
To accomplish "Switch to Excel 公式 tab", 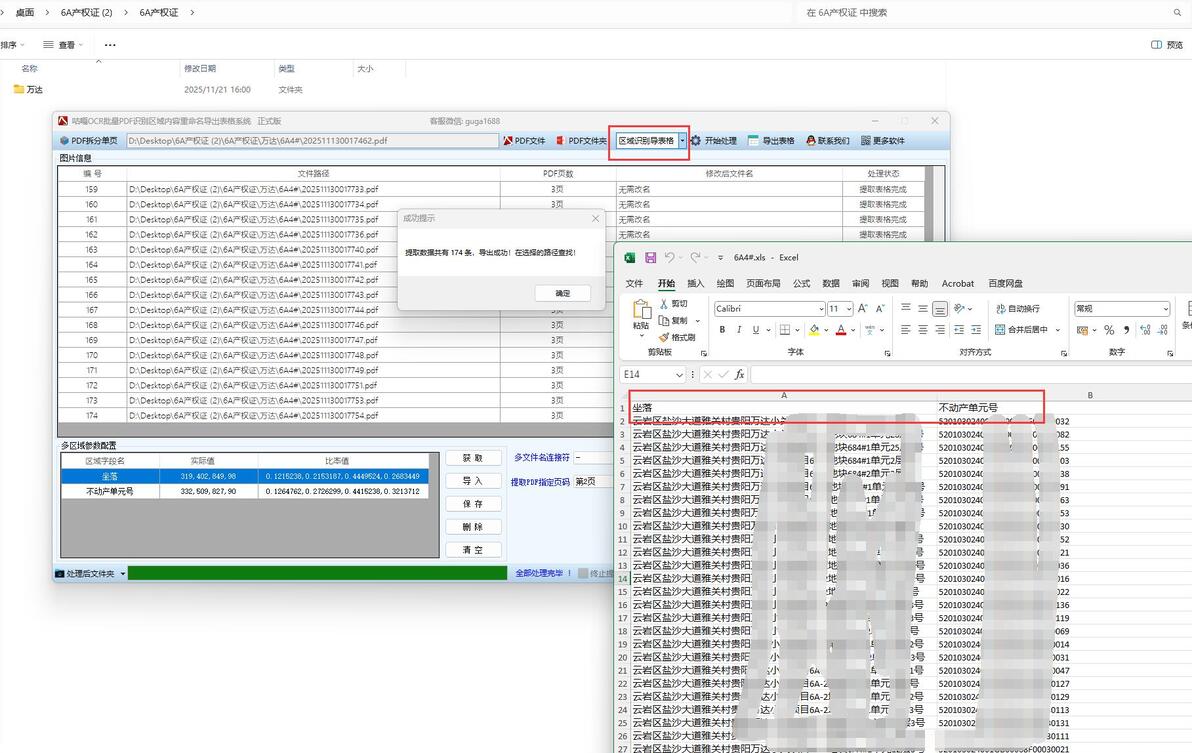I will 801,283.
